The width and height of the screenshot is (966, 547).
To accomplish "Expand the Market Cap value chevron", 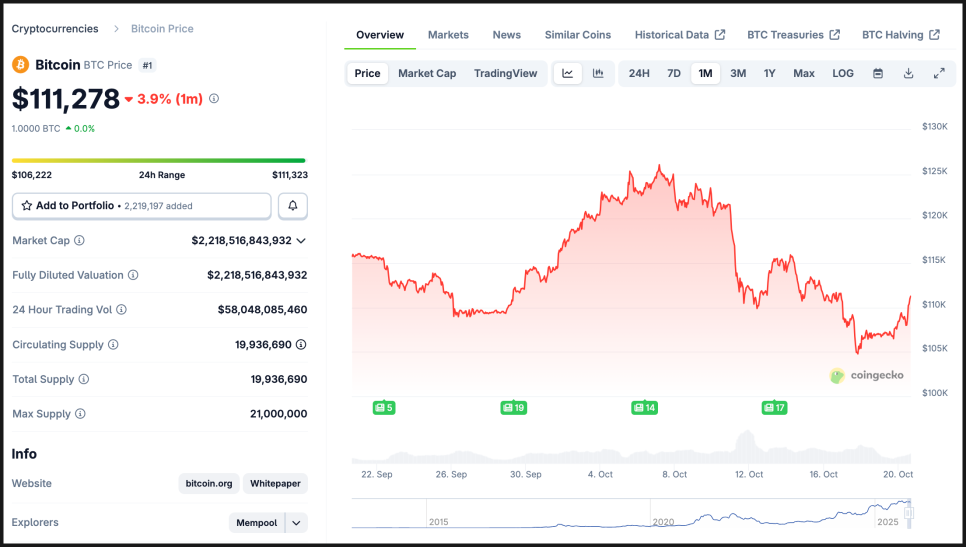I will [301, 241].
